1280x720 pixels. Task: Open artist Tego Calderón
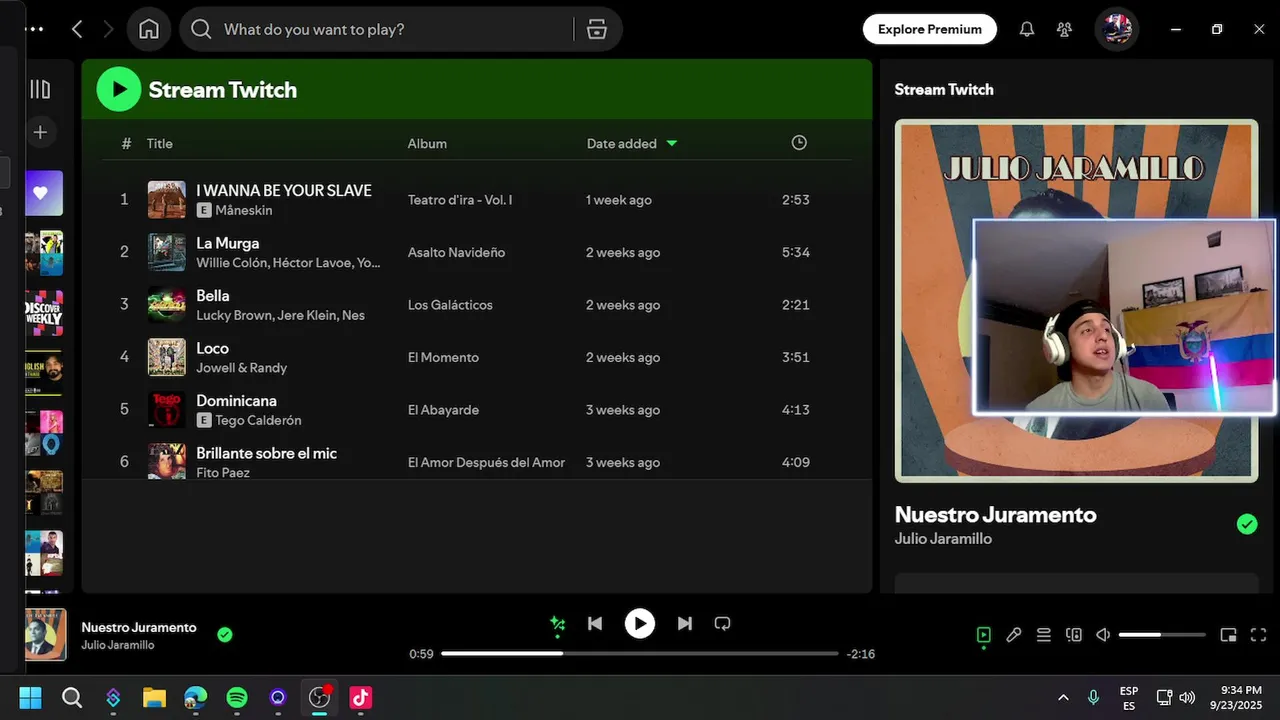(258, 420)
